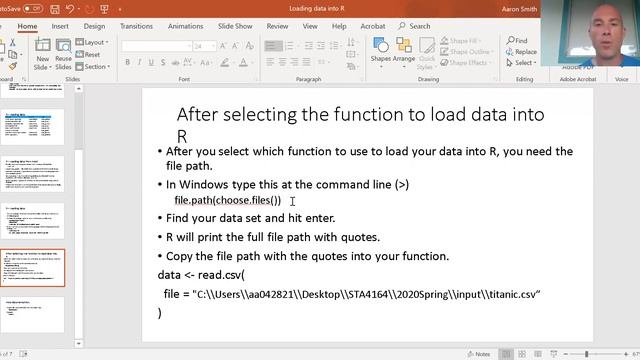Apply Bold formatting
Screen dimensions: 640x360
[128, 62]
